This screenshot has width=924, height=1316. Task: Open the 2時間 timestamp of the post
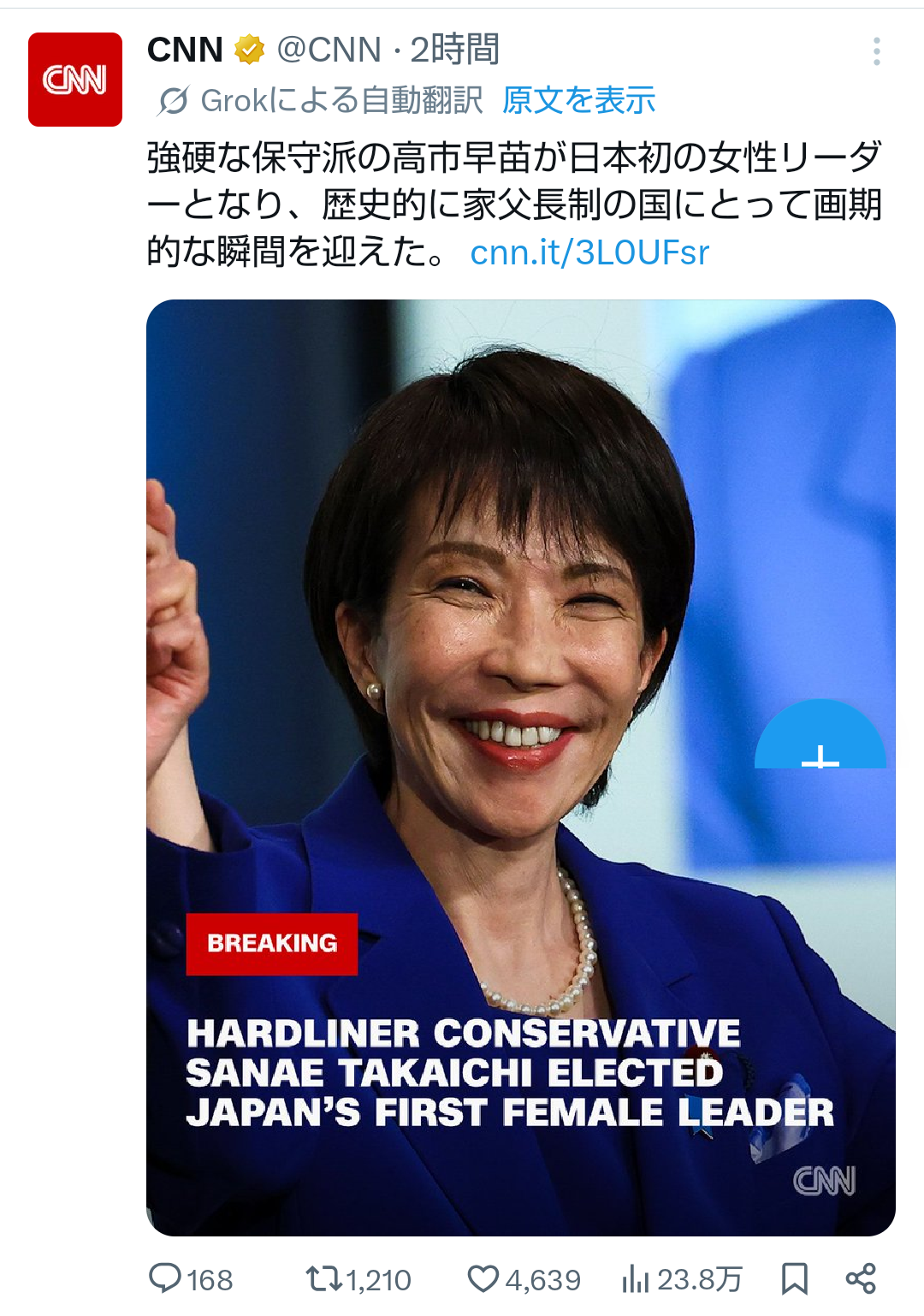(455, 50)
